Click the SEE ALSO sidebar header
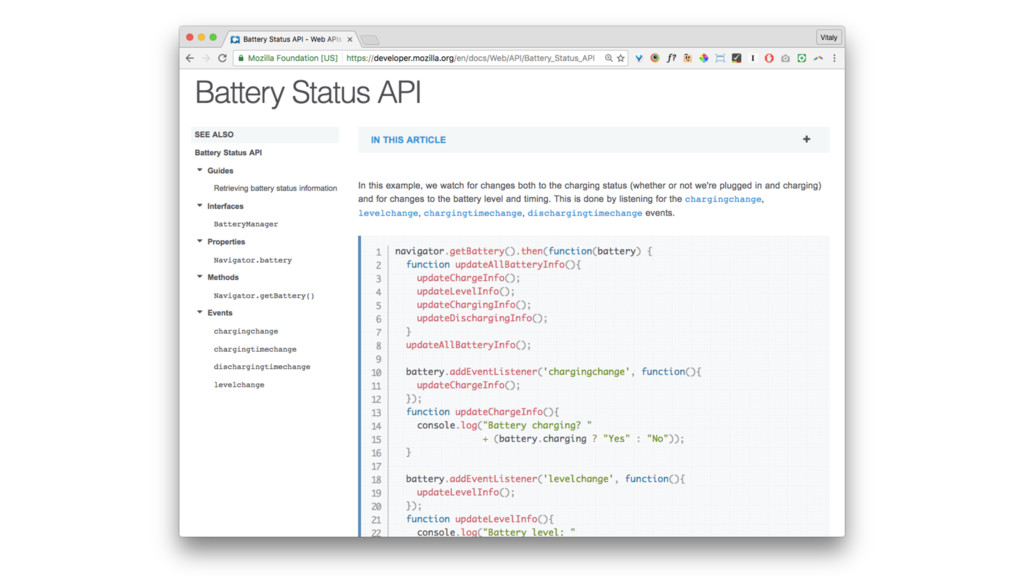This screenshot has height=576, width=1024. (x=264, y=135)
